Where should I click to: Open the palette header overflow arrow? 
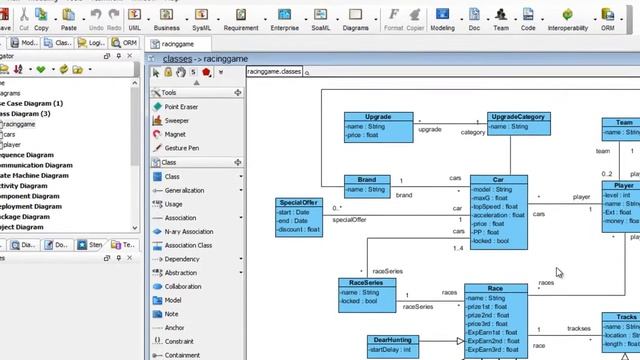click(x=221, y=73)
